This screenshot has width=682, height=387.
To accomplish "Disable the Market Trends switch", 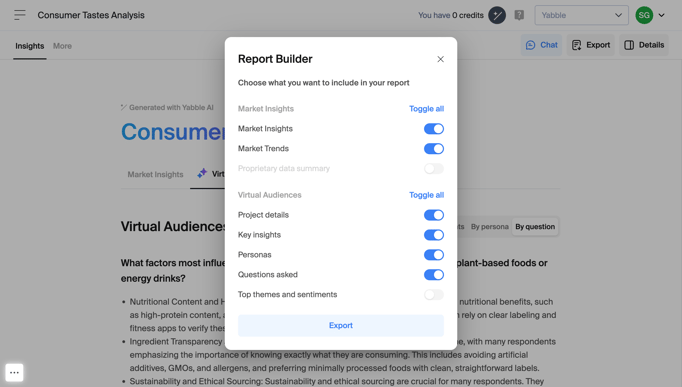I will [x=434, y=149].
